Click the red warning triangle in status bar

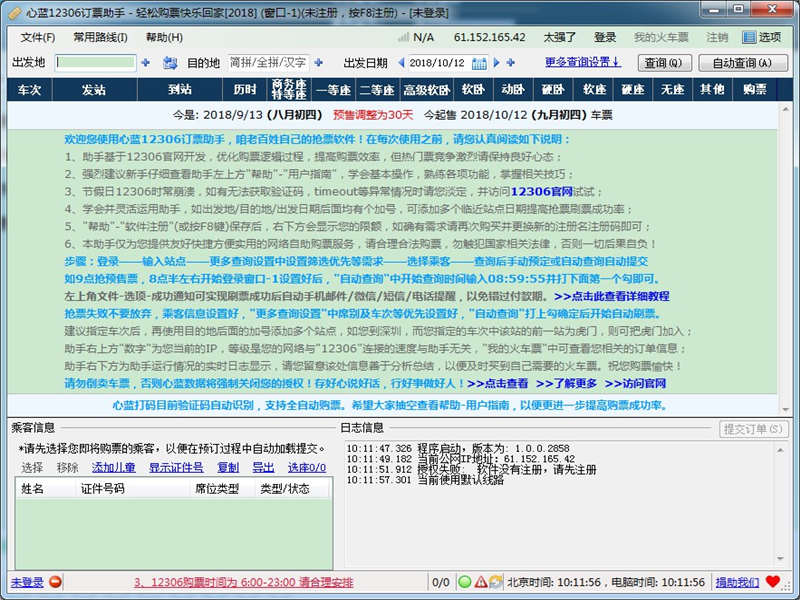point(480,582)
